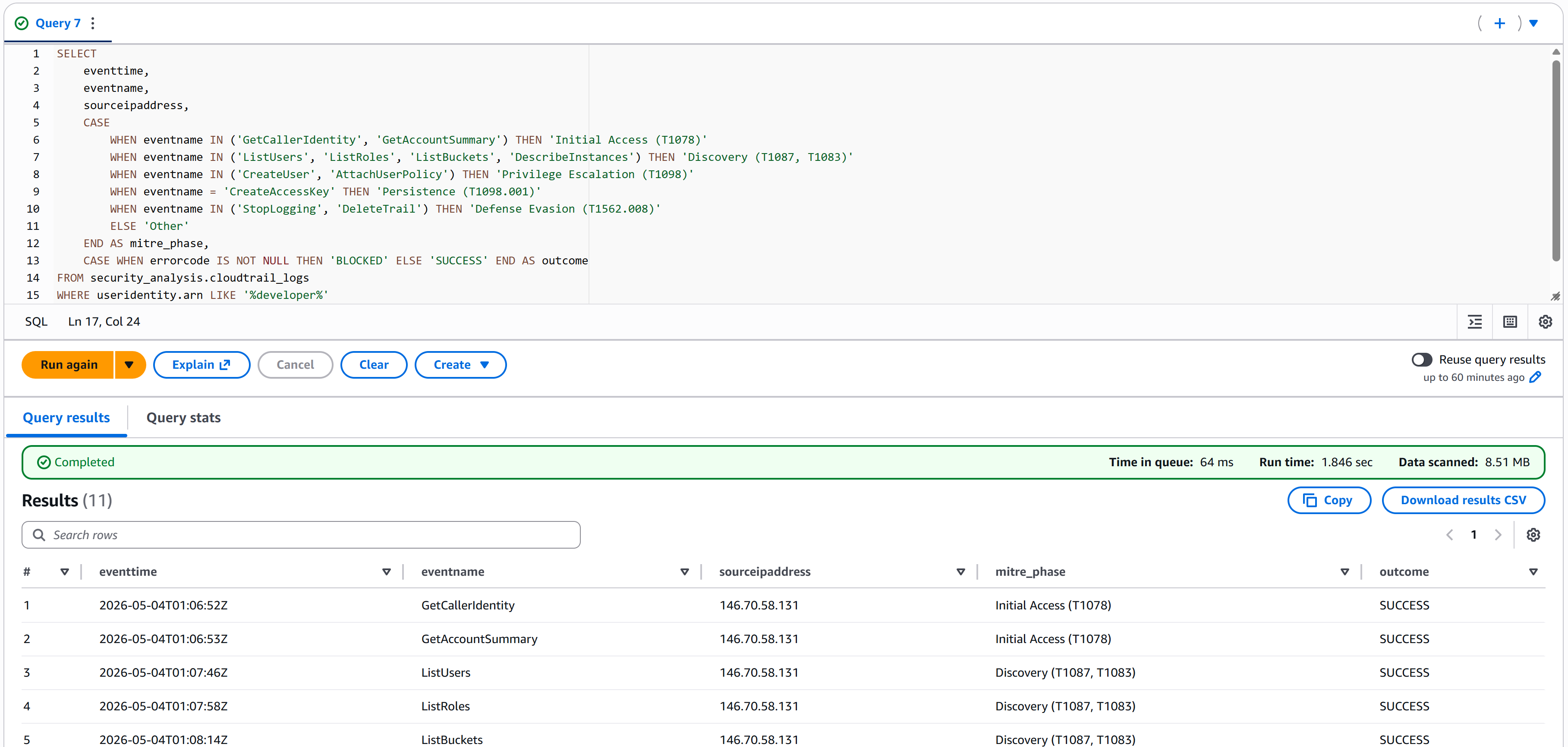The image size is (1568, 747).
Task: Expand Run again options dropdown
Action: click(129, 365)
